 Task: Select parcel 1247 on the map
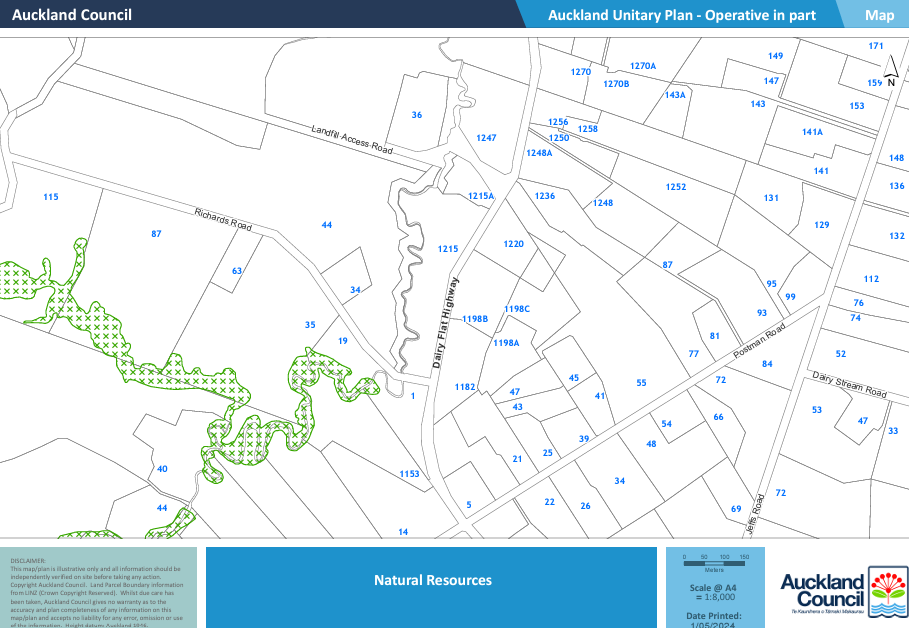(x=486, y=138)
